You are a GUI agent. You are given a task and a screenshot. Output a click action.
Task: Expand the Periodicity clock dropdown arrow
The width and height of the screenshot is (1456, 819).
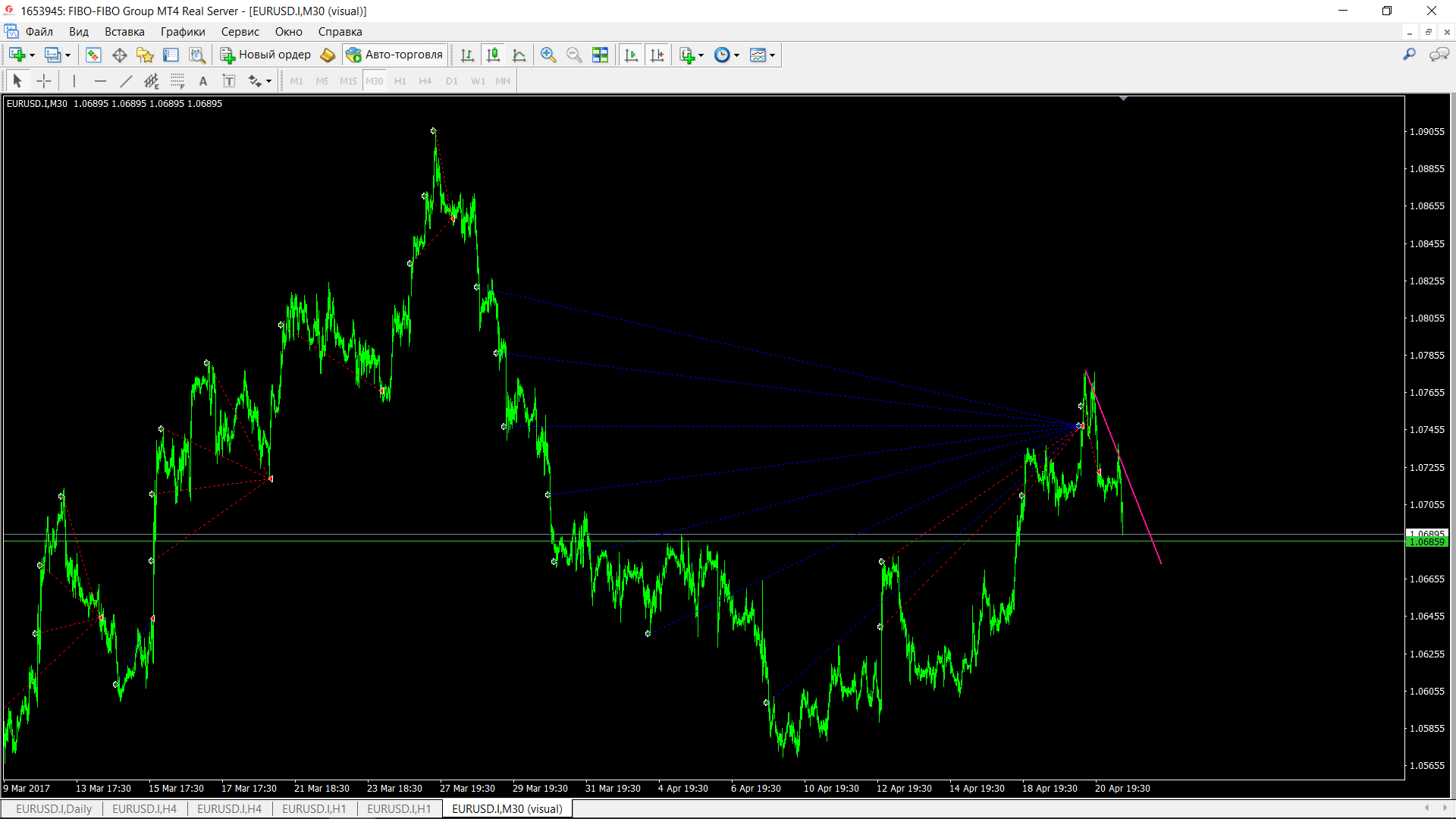click(736, 55)
